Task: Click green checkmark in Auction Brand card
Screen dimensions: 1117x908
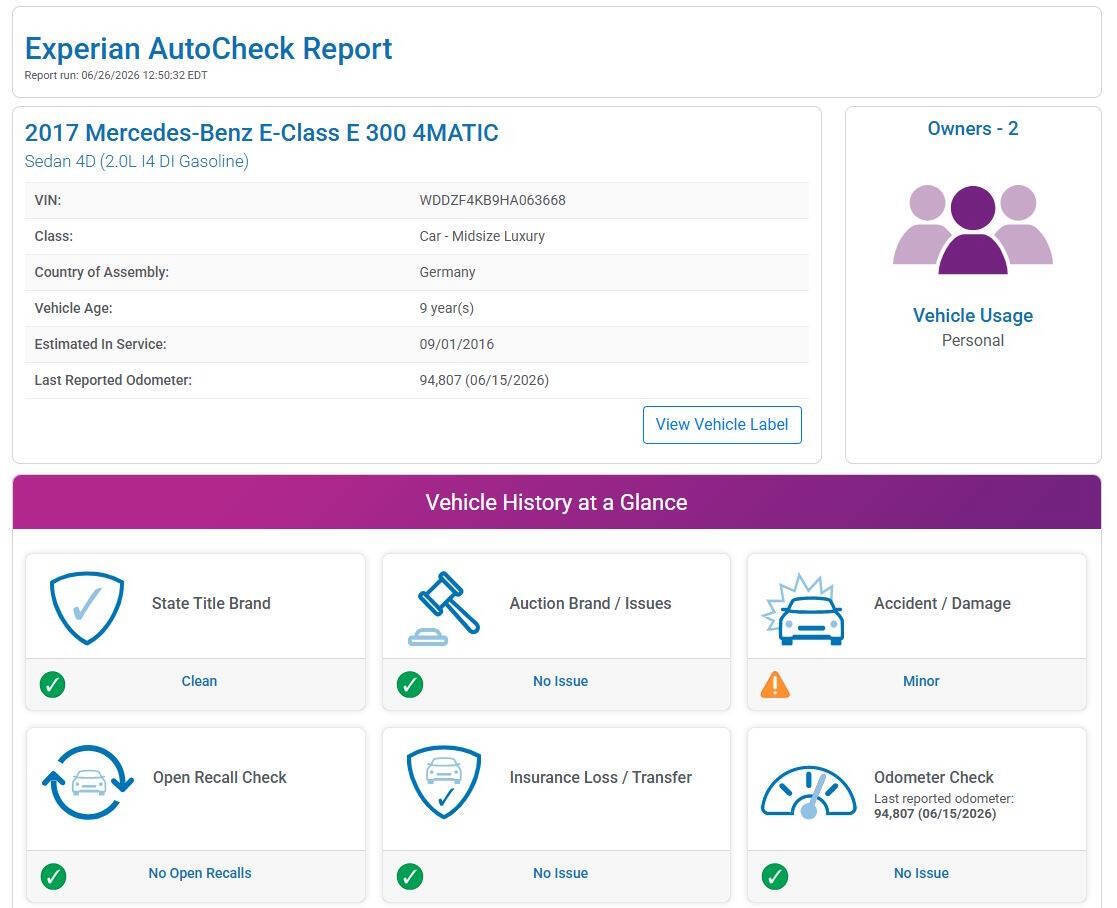Action: [x=410, y=684]
